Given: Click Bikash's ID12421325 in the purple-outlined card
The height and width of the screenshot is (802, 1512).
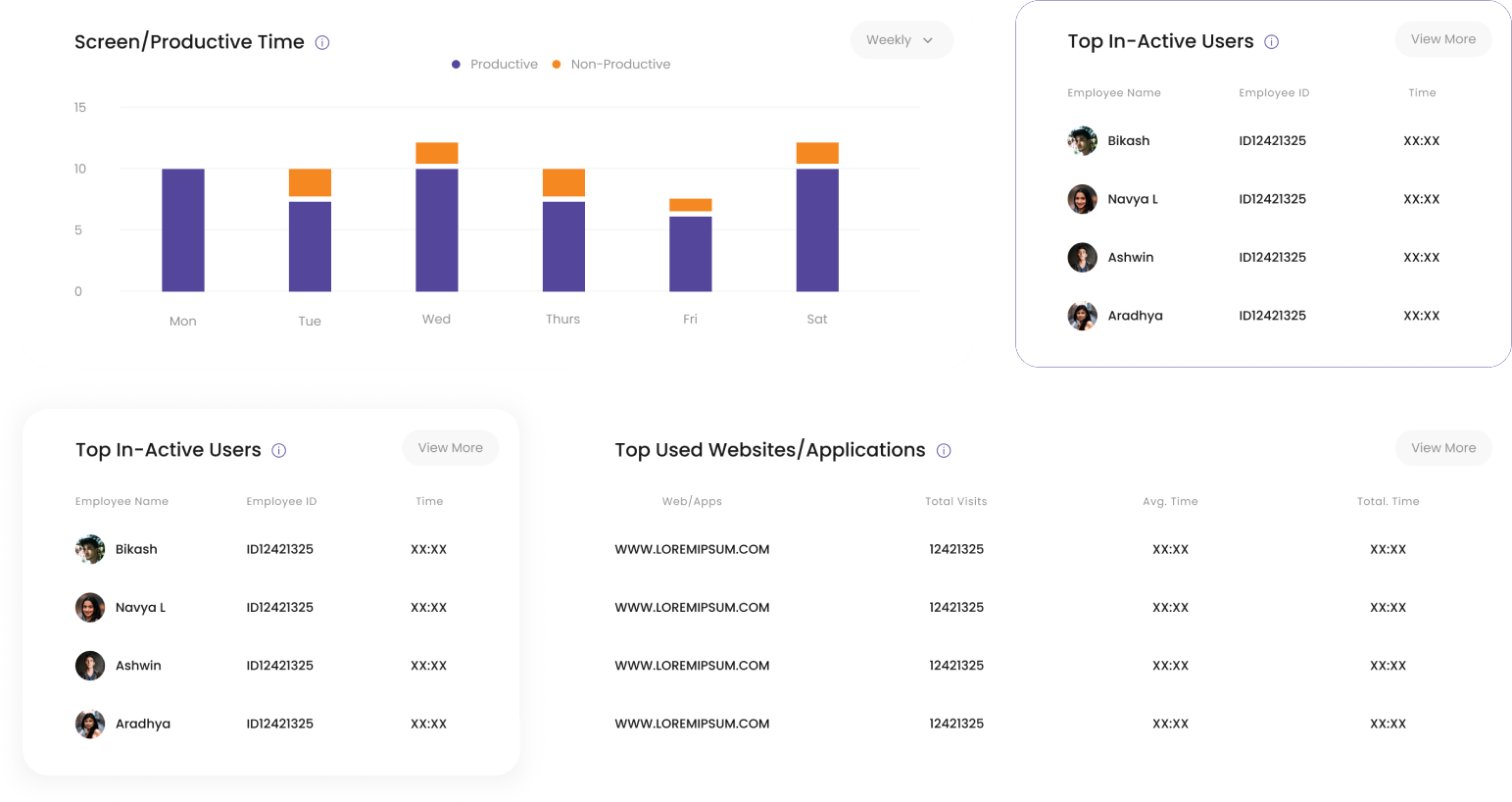Looking at the screenshot, I should point(1272,141).
